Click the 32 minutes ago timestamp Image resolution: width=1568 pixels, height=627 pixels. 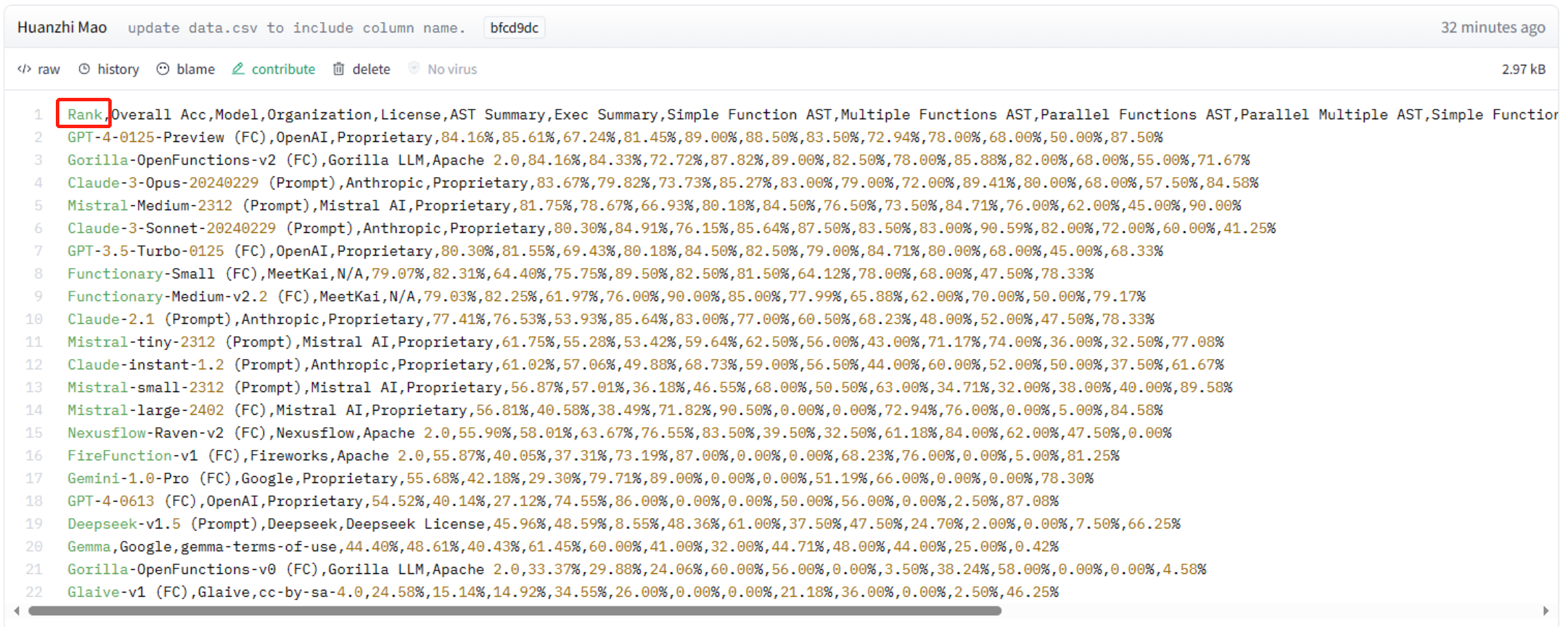(1492, 28)
